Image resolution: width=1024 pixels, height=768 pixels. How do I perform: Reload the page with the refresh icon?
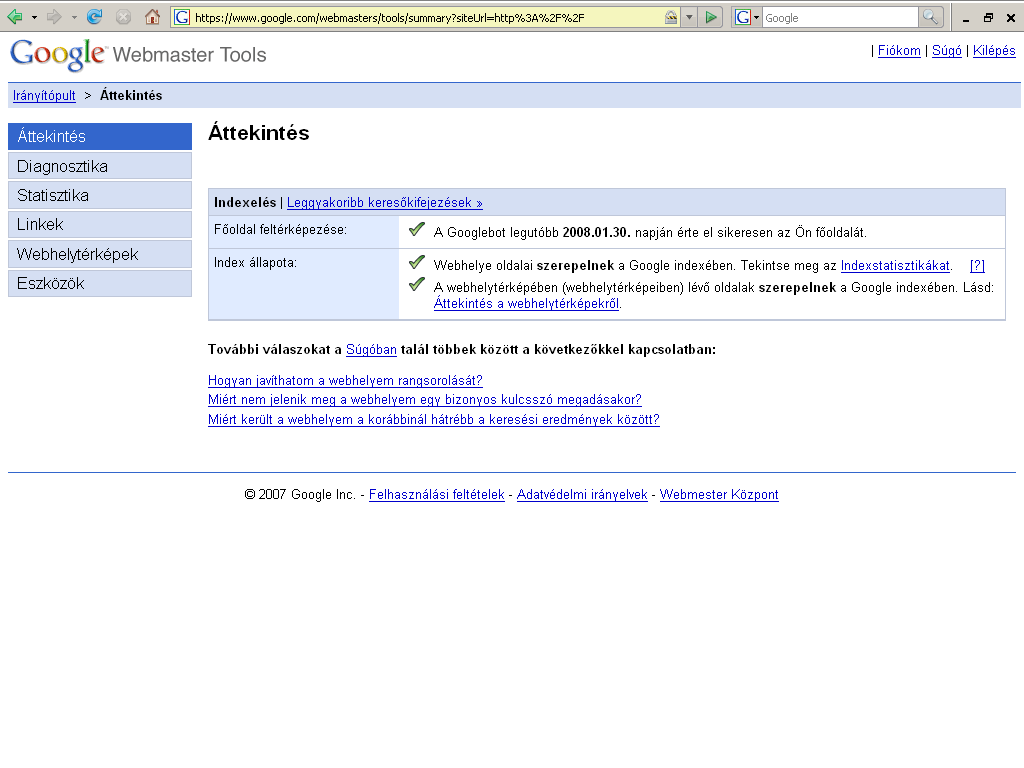pyautogui.click(x=95, y=17)
